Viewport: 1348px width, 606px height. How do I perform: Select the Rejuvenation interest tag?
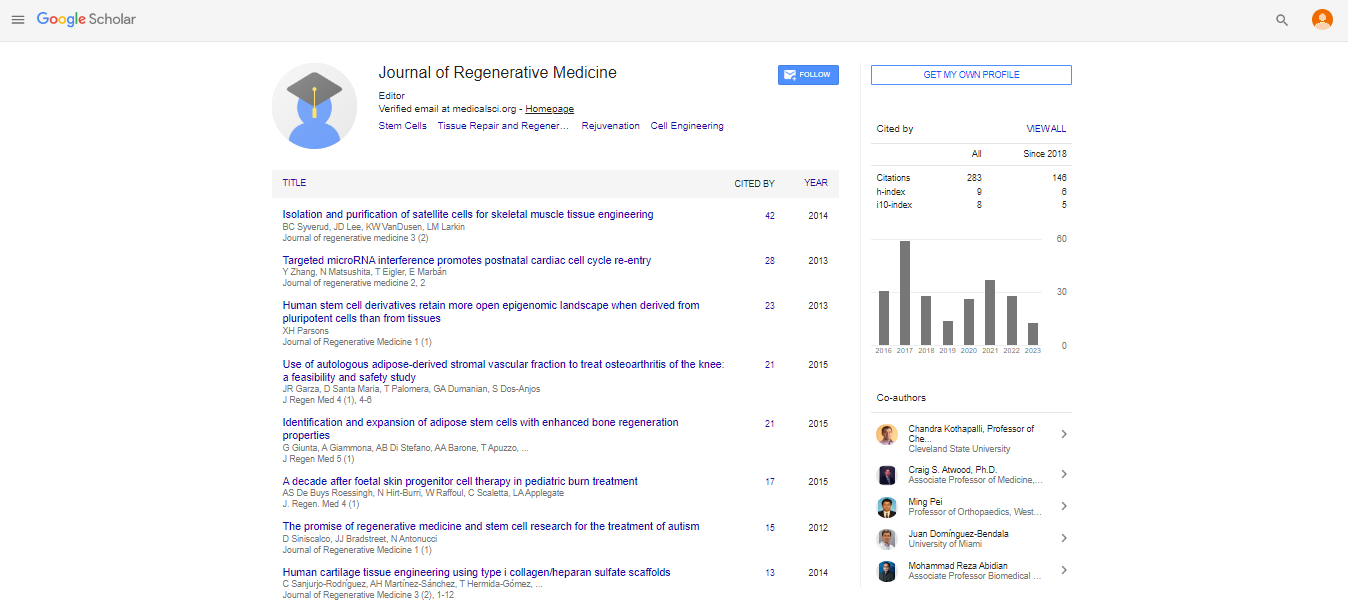click(610, 126)
